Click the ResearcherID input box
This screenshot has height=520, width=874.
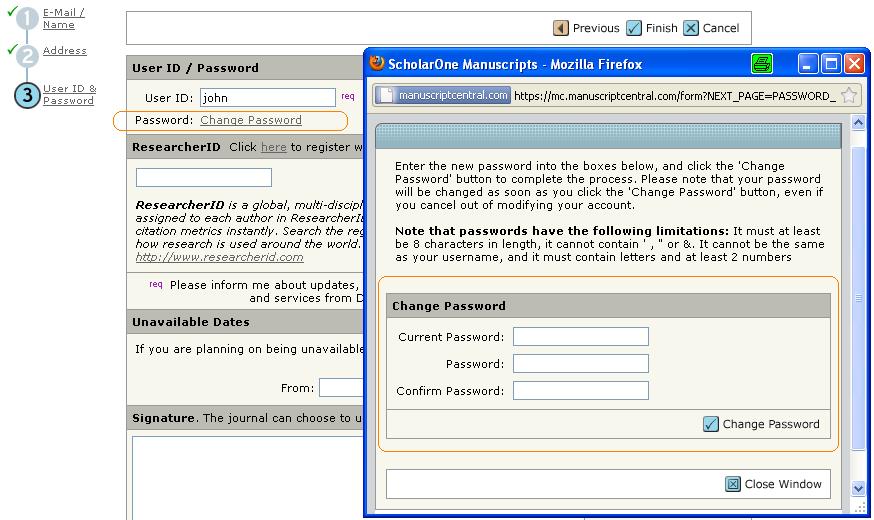point(203,178)
